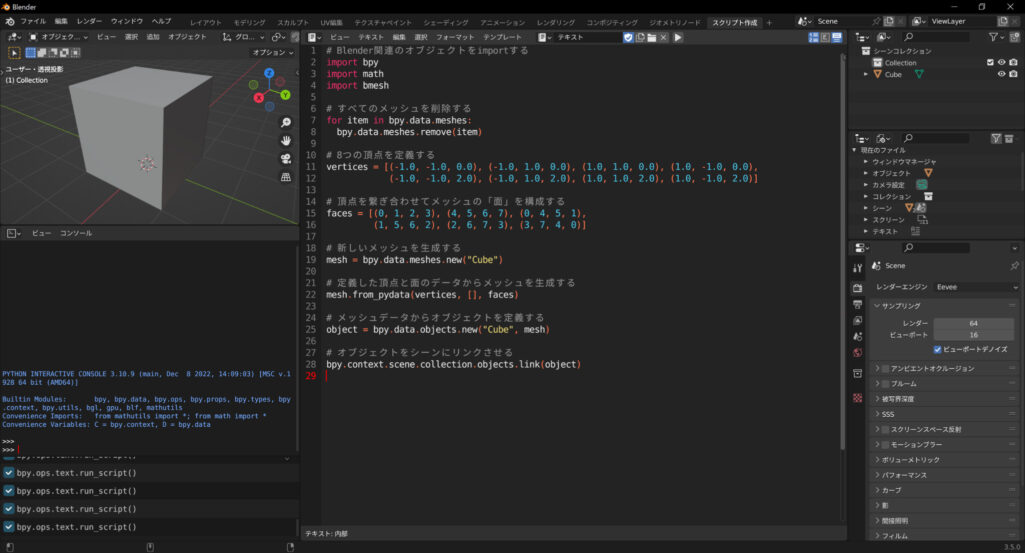
Task: Toggle the fake user shield for the text
Action: pos(628,37)
